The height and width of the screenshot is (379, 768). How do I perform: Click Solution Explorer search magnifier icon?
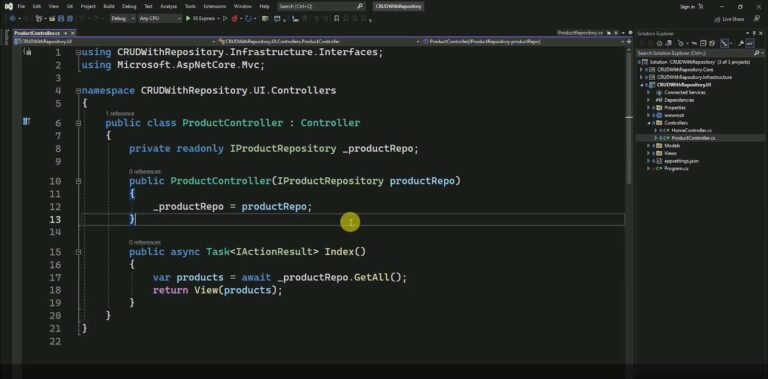tap(757, 53)
